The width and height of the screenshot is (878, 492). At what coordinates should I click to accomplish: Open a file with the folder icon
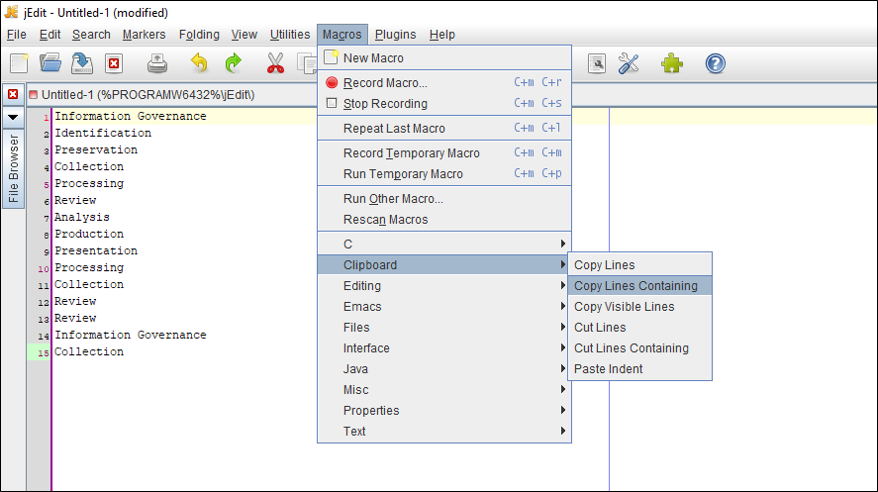click(x=50, y=63)
